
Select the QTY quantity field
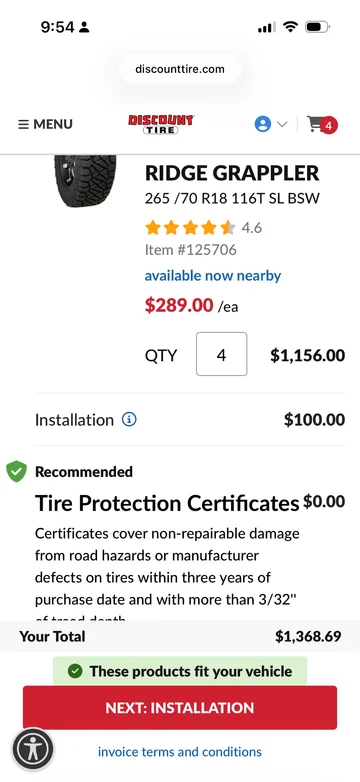pyautogui.click(x=221, y=354)
